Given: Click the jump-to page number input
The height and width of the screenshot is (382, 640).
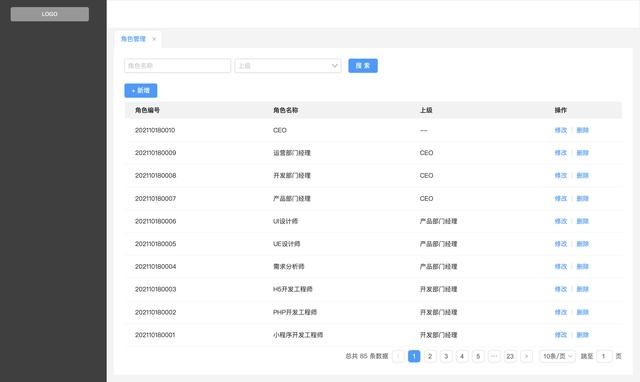Looking at the screenshot, I should pyautogui.click(x=604, y=356).
